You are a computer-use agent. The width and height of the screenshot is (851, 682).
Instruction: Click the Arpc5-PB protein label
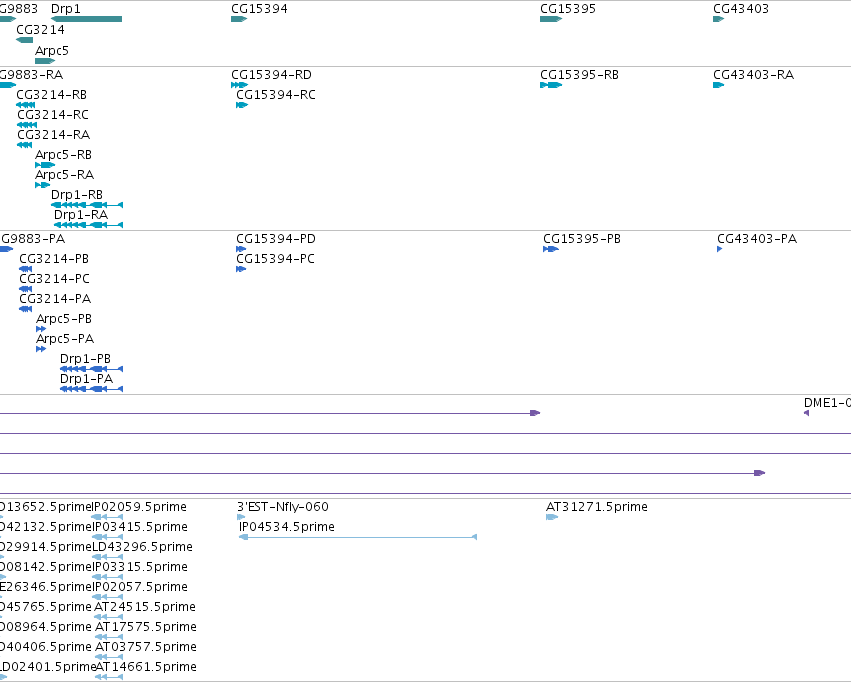(64, 318)
